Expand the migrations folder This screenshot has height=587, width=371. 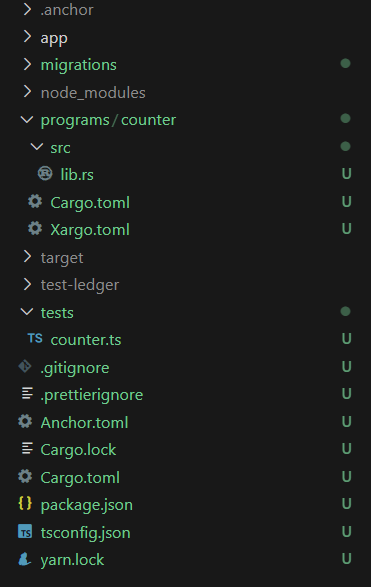tap(27, 64)
